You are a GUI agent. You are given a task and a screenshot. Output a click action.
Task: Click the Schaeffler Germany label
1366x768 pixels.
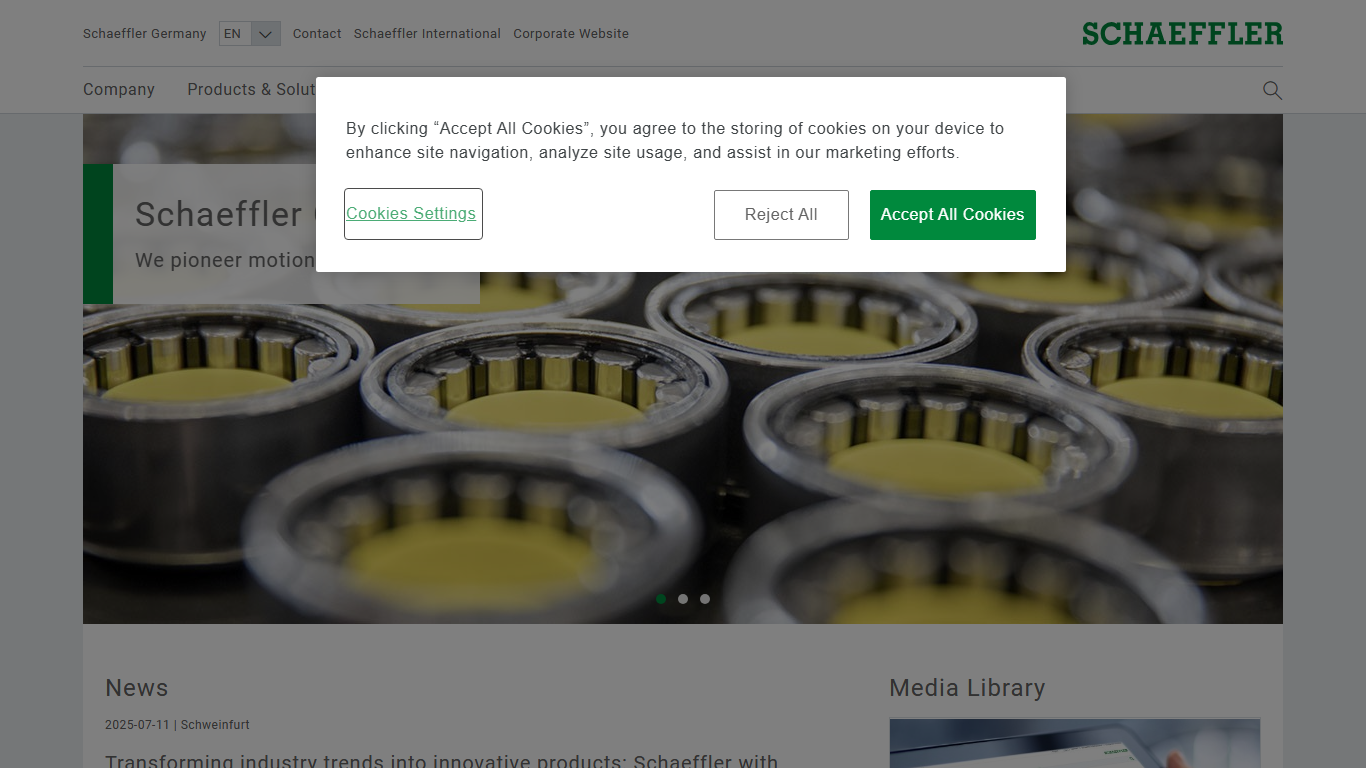[145, 34]
